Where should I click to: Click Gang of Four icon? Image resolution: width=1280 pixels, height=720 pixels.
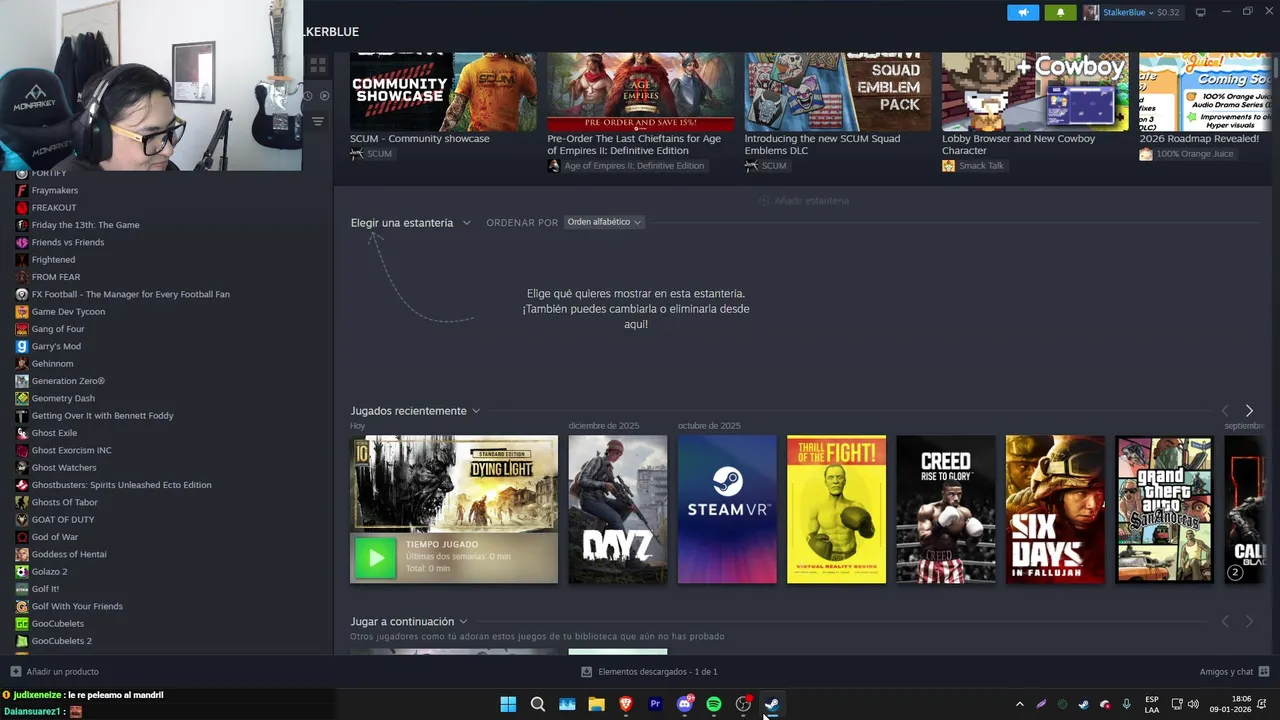pos(22,329)
